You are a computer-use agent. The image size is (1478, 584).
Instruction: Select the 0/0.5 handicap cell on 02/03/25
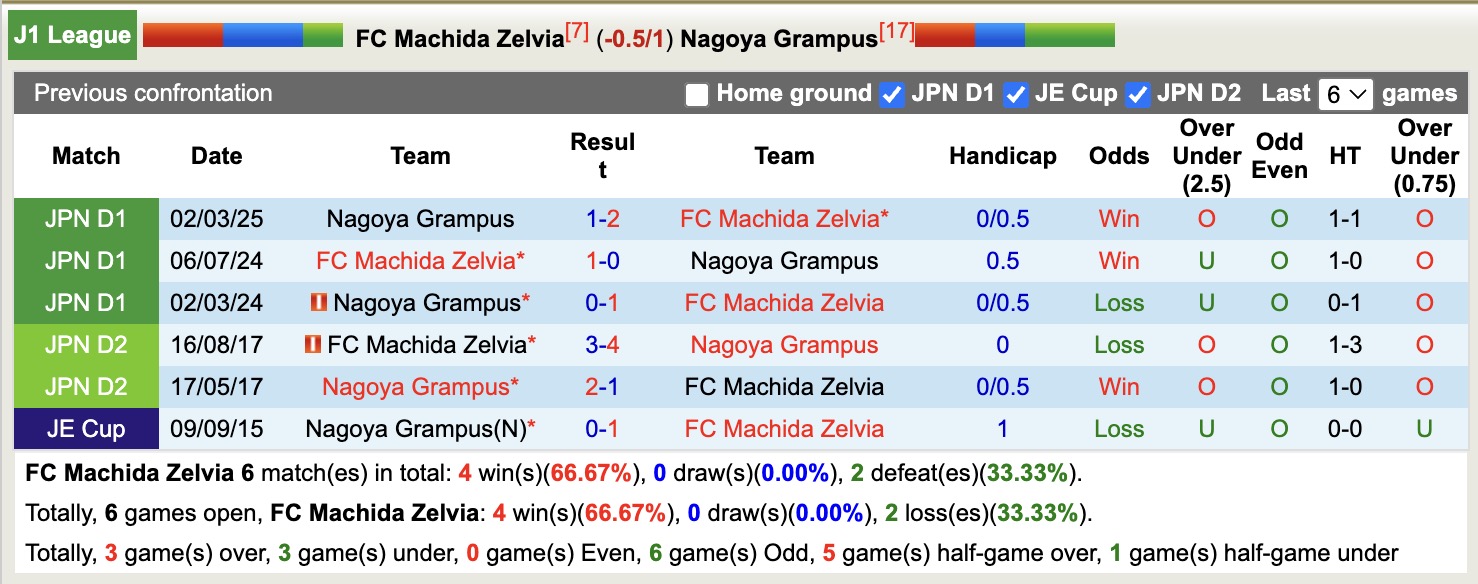click(1002, 219)
